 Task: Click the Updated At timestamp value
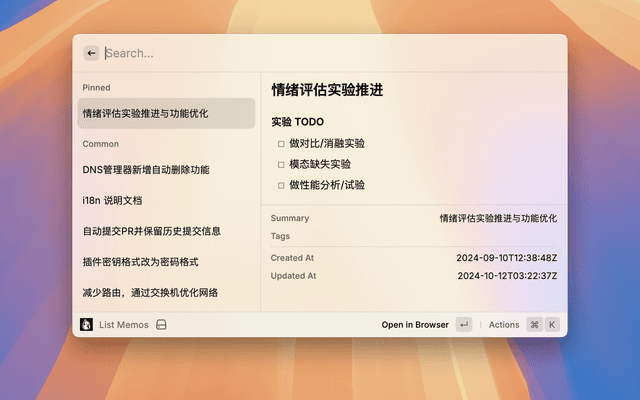pyautogui.click(x=507, y=276)
